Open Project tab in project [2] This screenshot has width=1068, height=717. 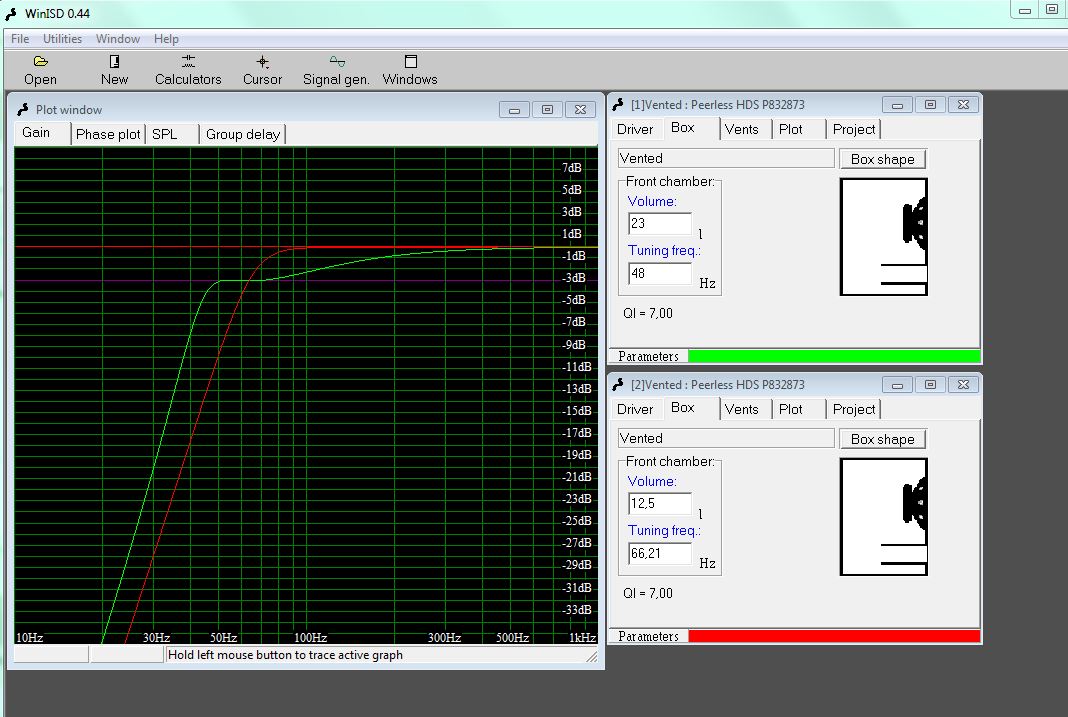tap(853, 409)
